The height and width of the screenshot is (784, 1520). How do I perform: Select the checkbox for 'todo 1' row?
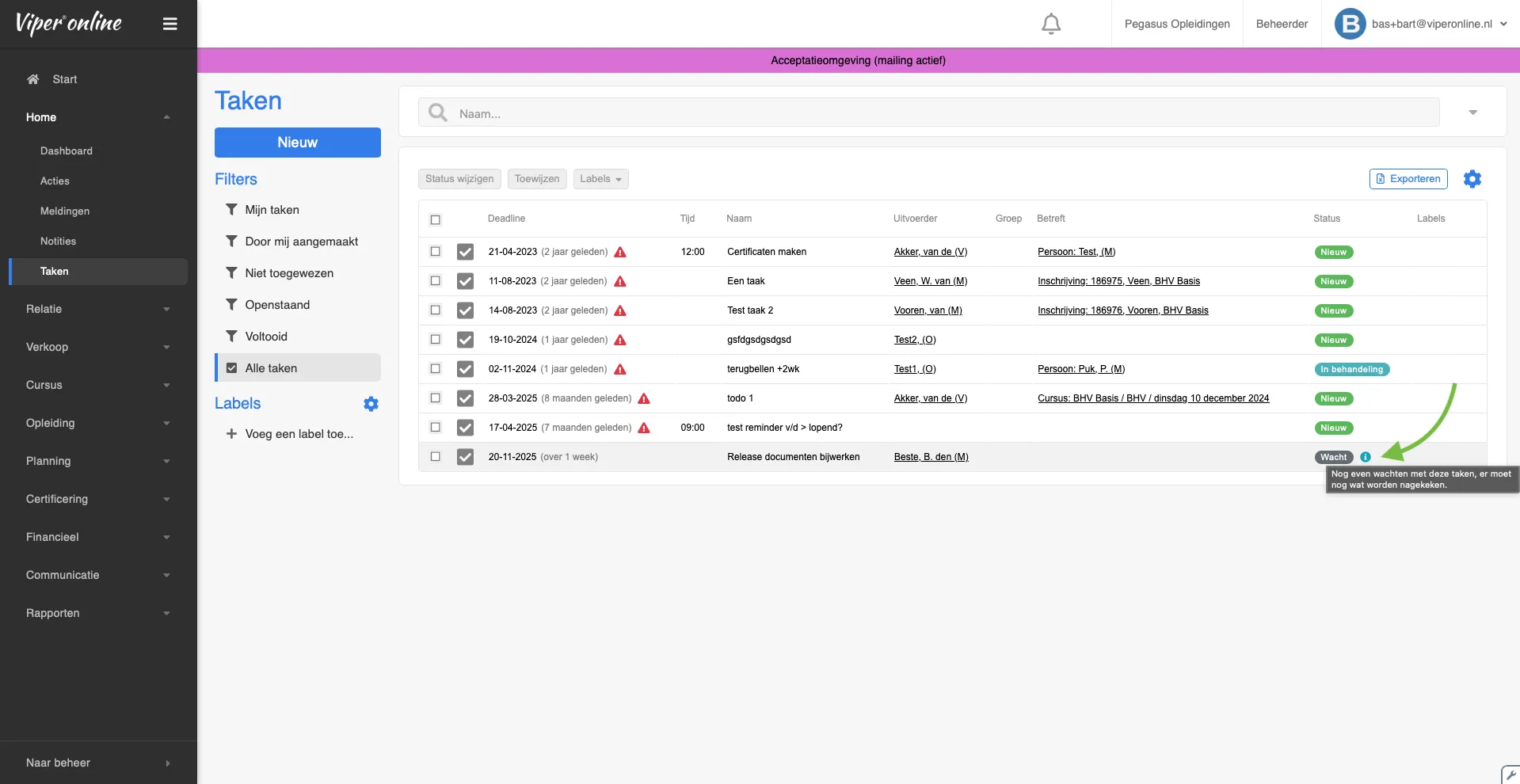(435, 398)
